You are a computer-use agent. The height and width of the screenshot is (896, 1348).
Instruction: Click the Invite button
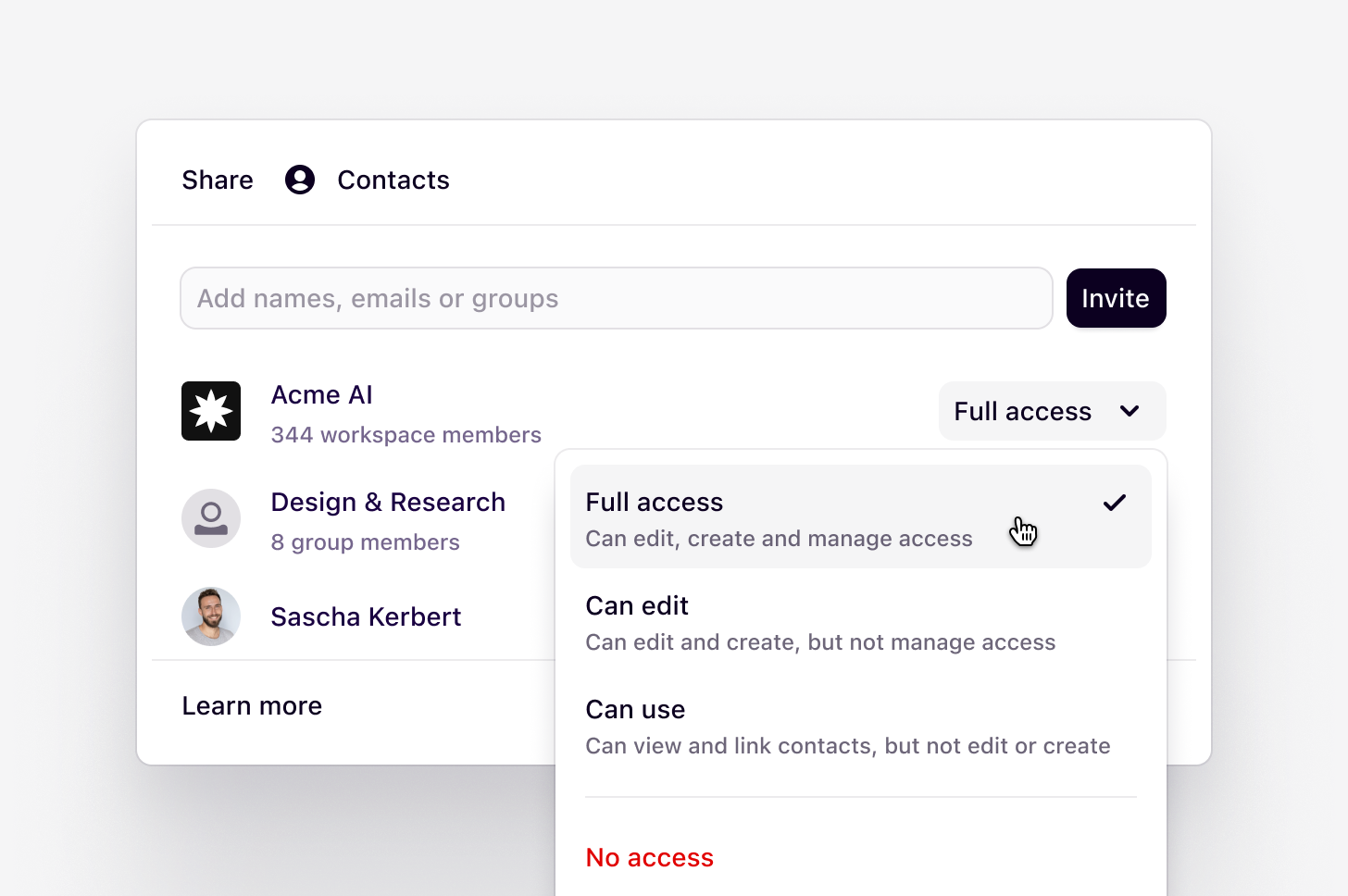point(1117,298)
